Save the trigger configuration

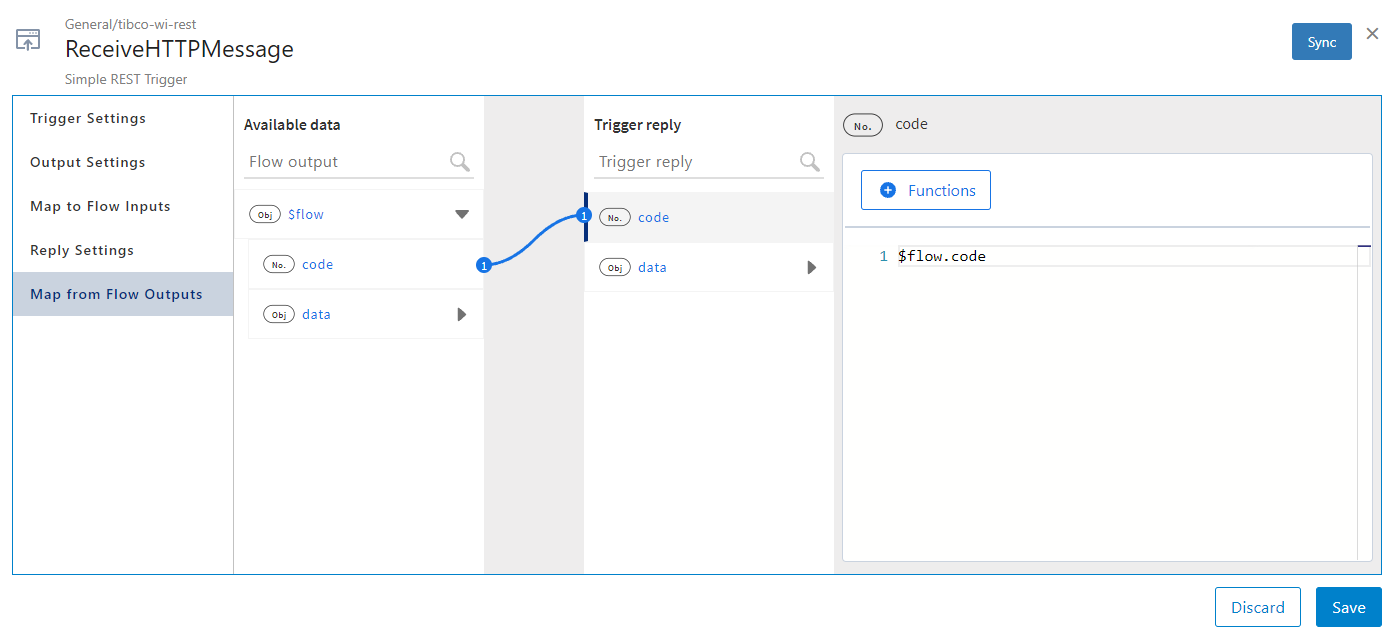coord(1348,608)
